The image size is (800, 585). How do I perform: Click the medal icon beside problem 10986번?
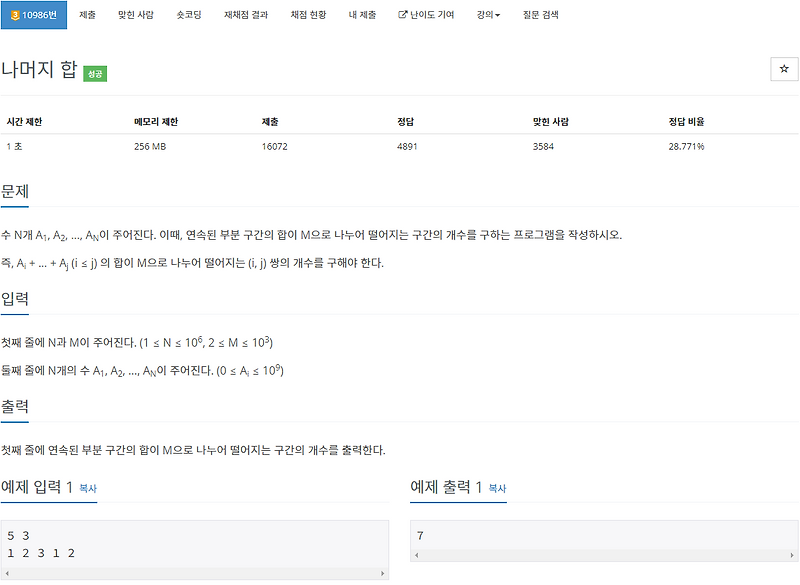[x=14, y=14]
